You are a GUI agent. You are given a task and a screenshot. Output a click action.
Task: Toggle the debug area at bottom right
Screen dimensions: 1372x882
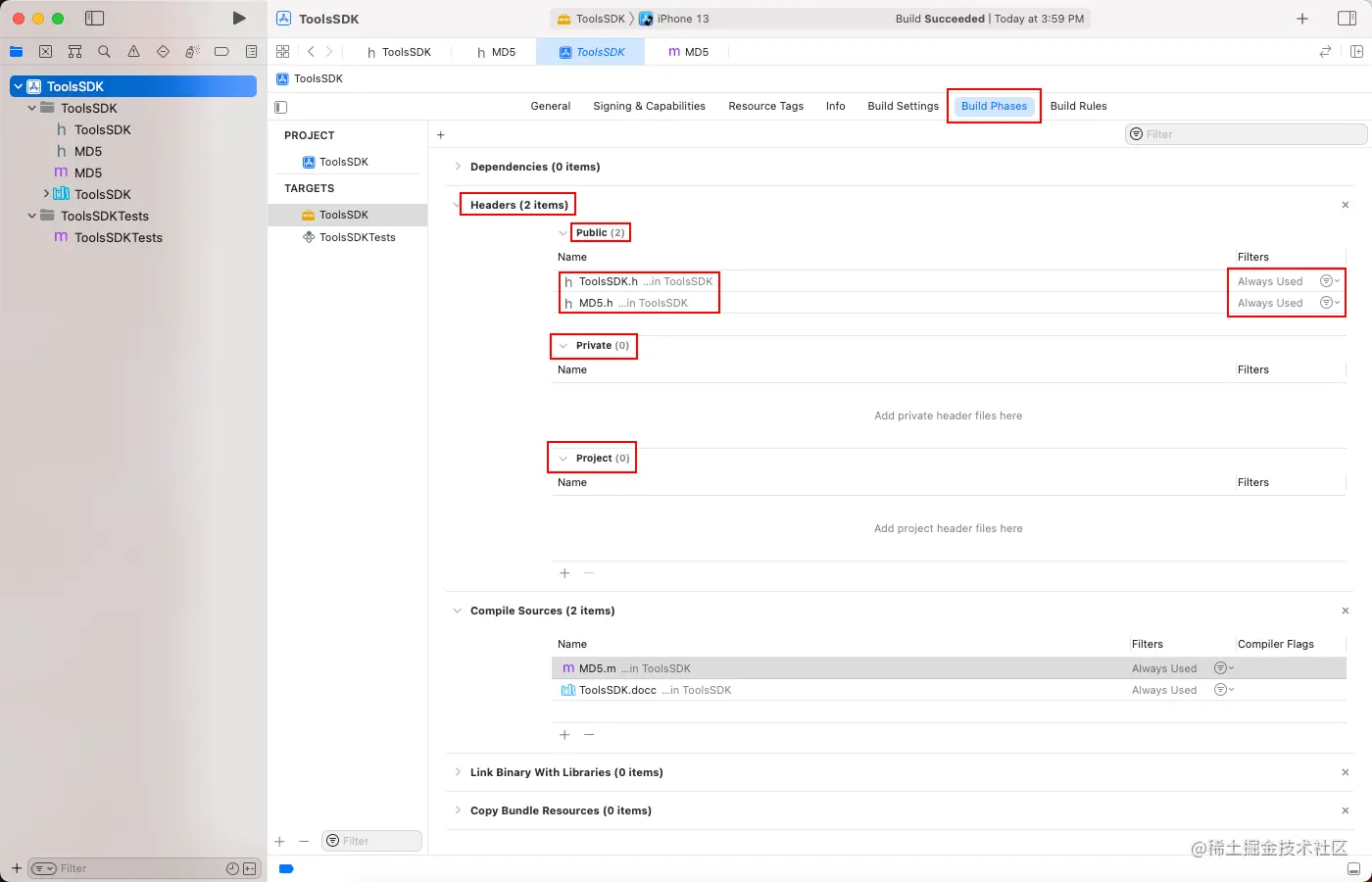click(1353, 869)
